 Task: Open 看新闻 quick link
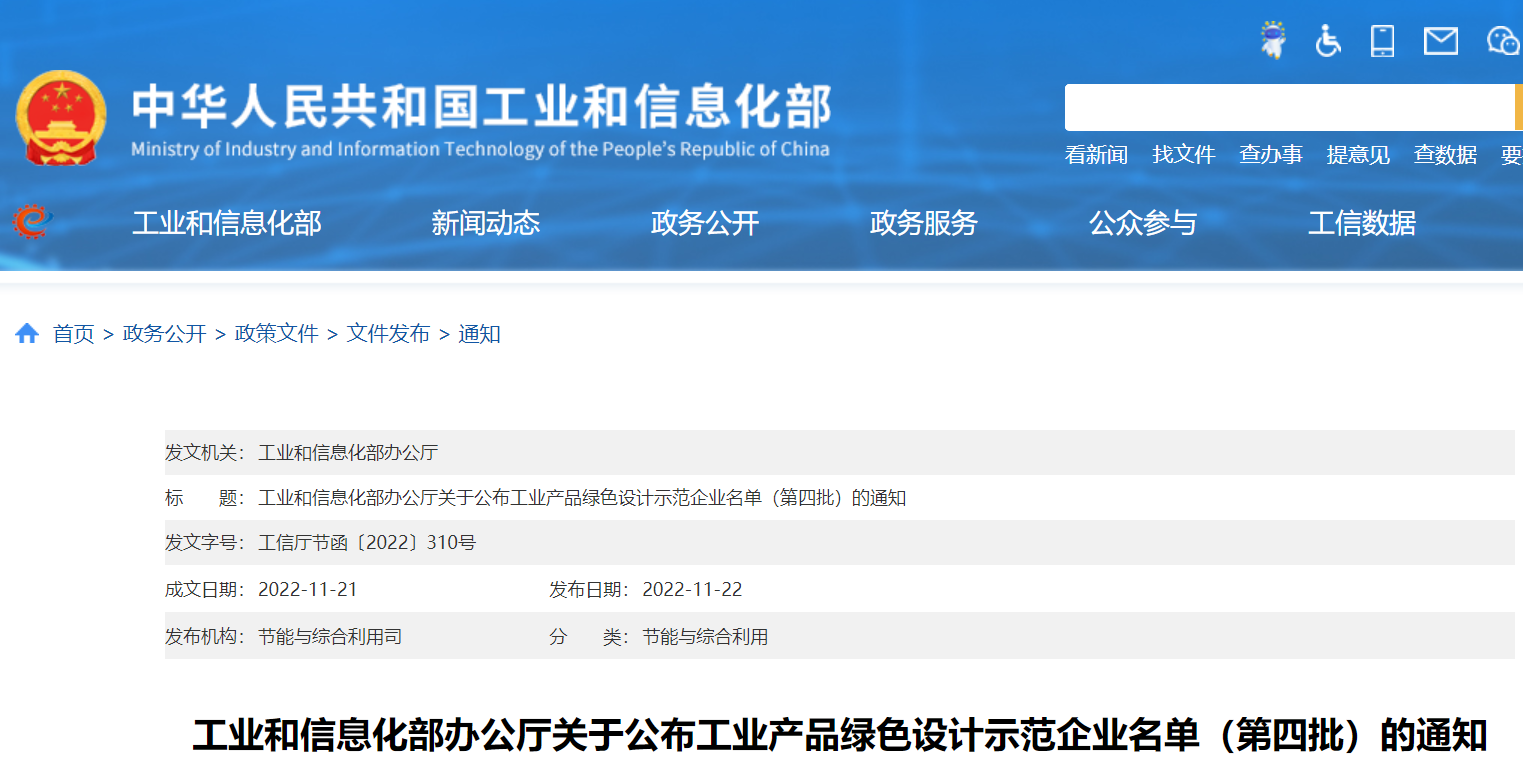[1096, 155]
